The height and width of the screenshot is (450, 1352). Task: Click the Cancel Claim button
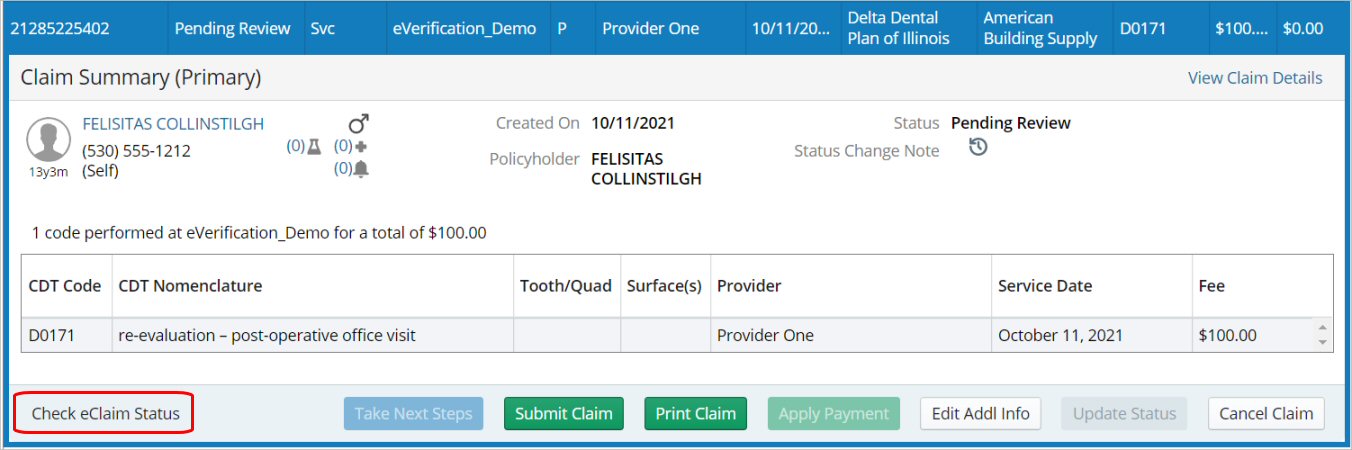pos(1265,413)
